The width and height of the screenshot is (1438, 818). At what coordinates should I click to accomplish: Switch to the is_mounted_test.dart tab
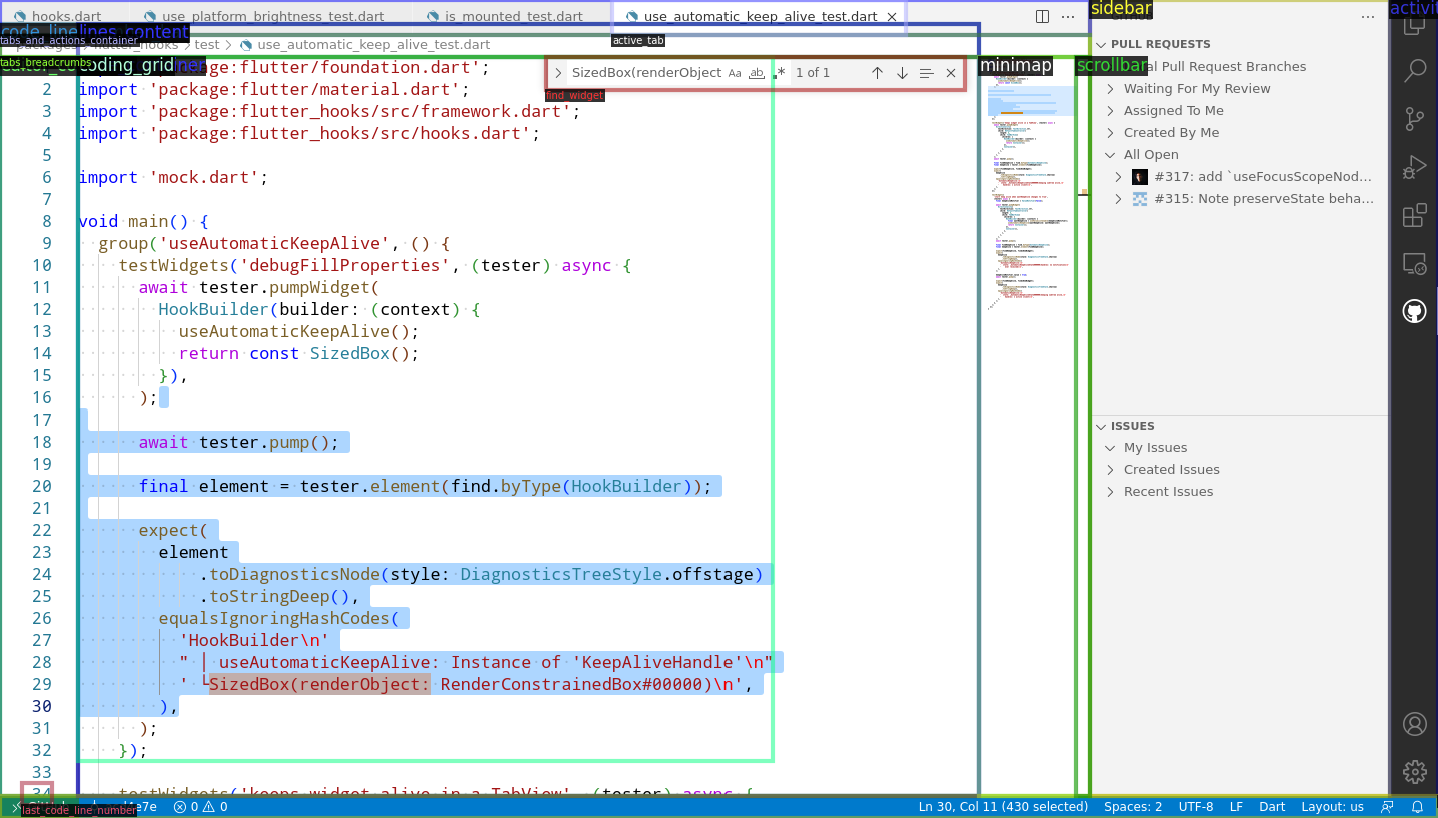[513, 17]
